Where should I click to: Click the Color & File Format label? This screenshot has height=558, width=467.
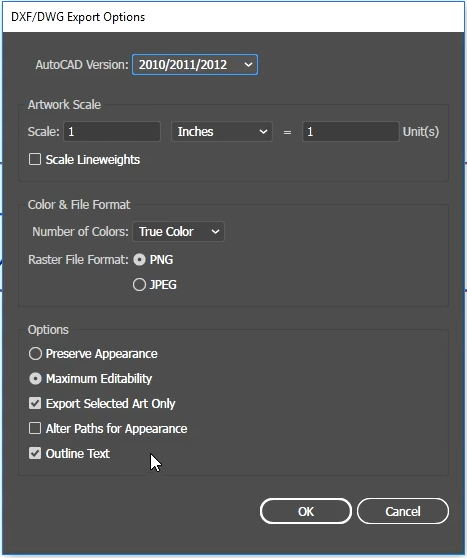[x=79, y=205]
